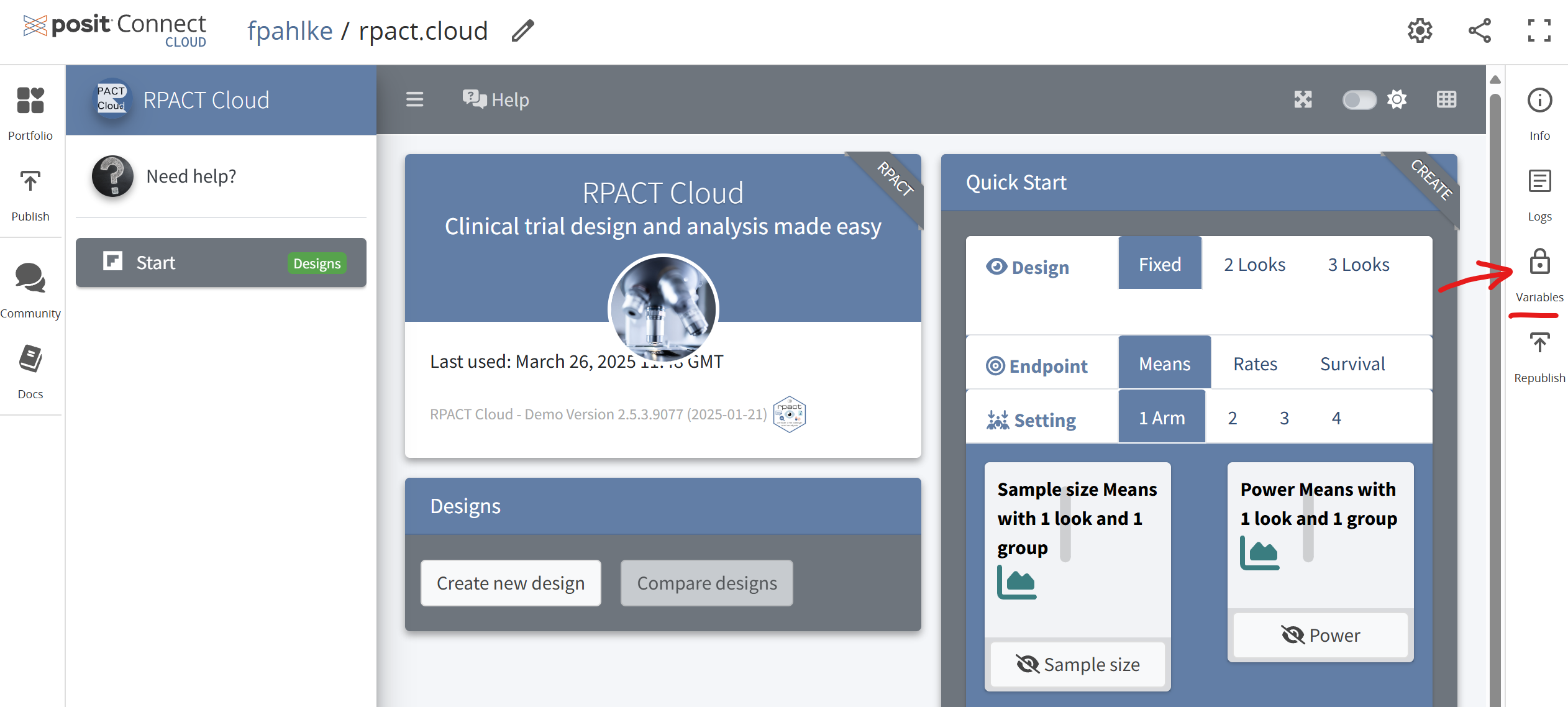The width and height of the screenshot is (1568, 707).
Task: Open the Docs section
Action: click(x=29, y=369)
